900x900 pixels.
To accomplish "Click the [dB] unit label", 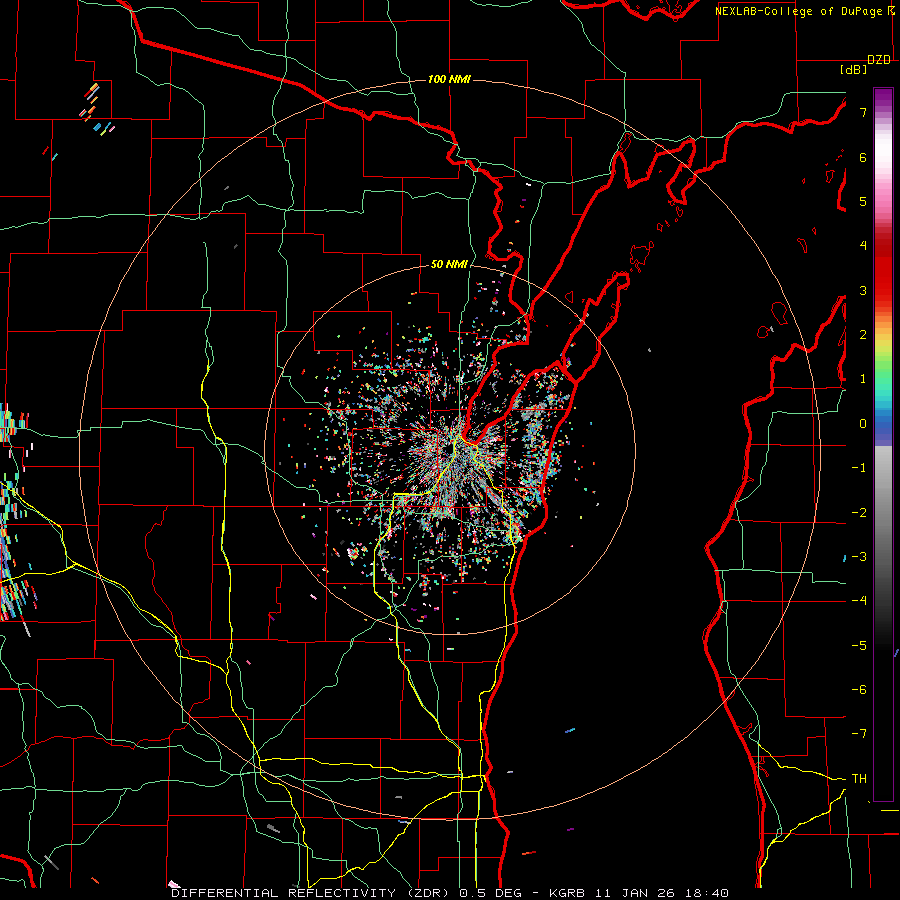I will tap(854, 69).
